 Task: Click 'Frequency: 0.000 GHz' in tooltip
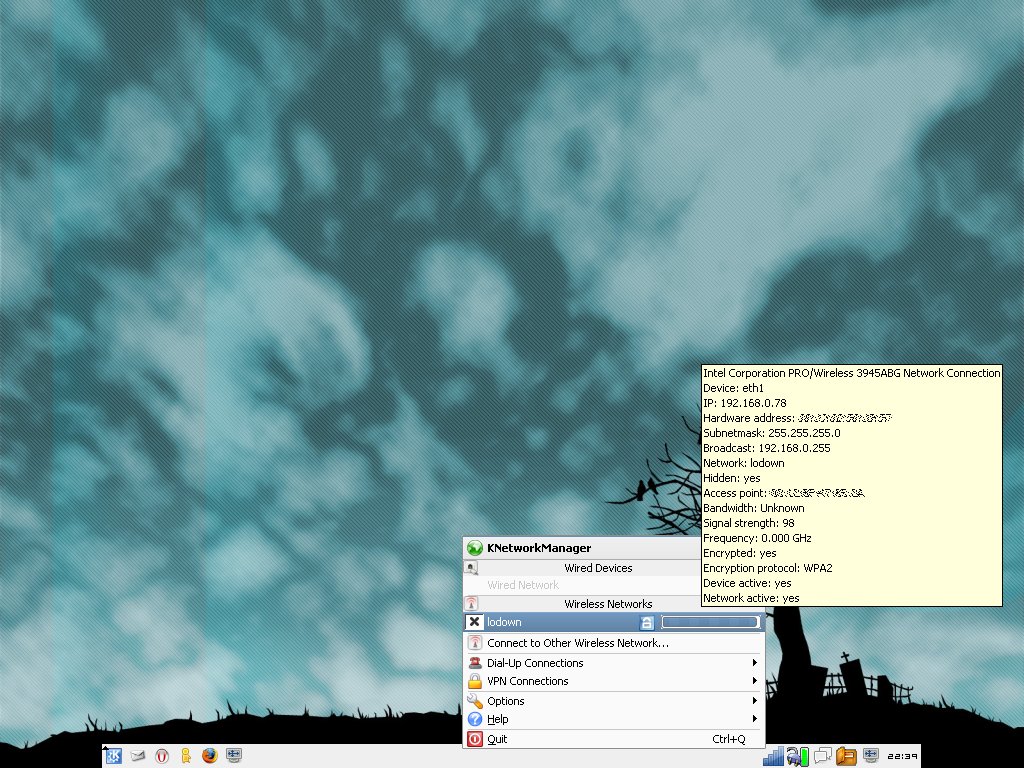pos(757,538)
